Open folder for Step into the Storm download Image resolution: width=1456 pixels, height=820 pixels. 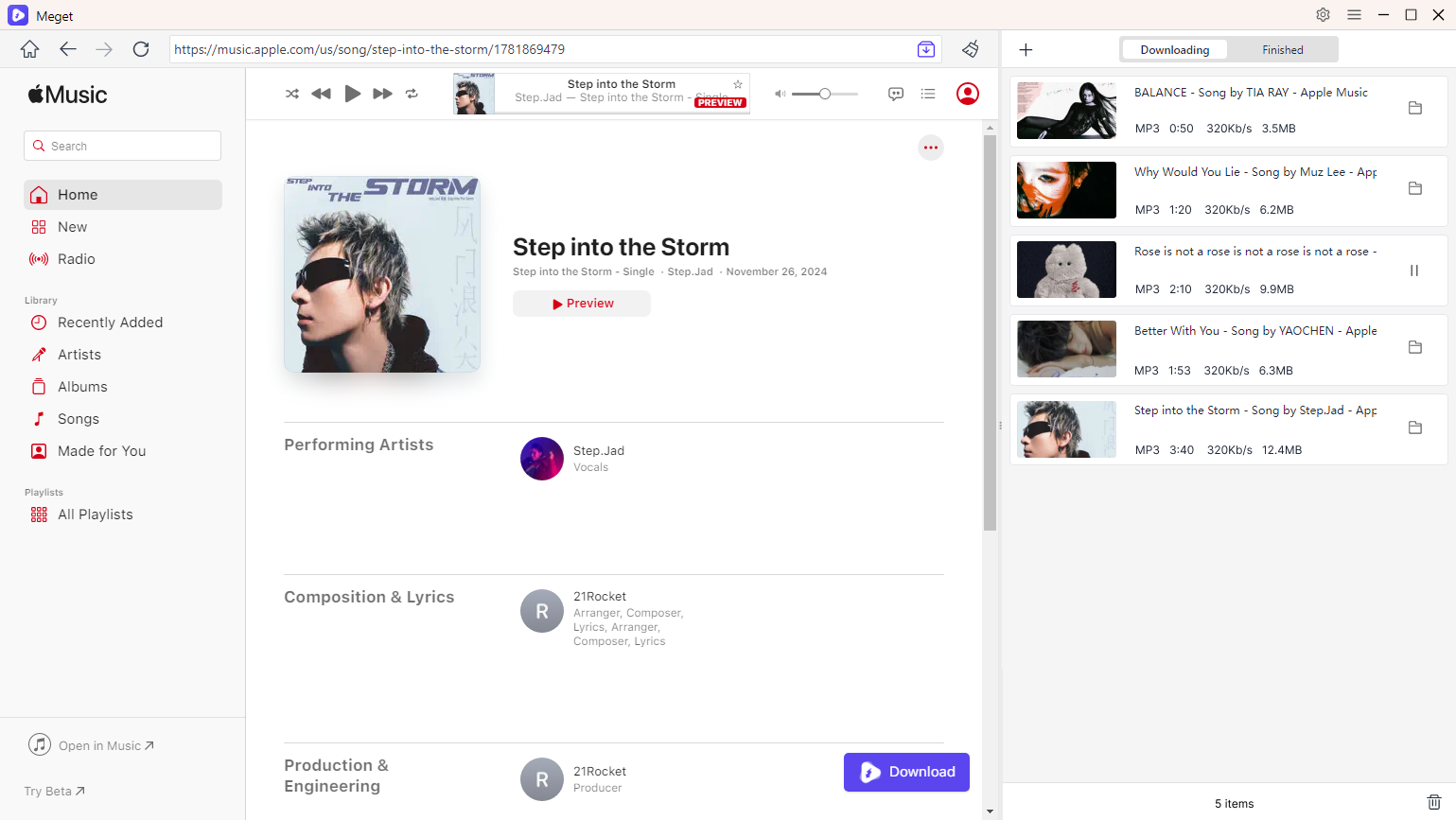(1415, 427)
